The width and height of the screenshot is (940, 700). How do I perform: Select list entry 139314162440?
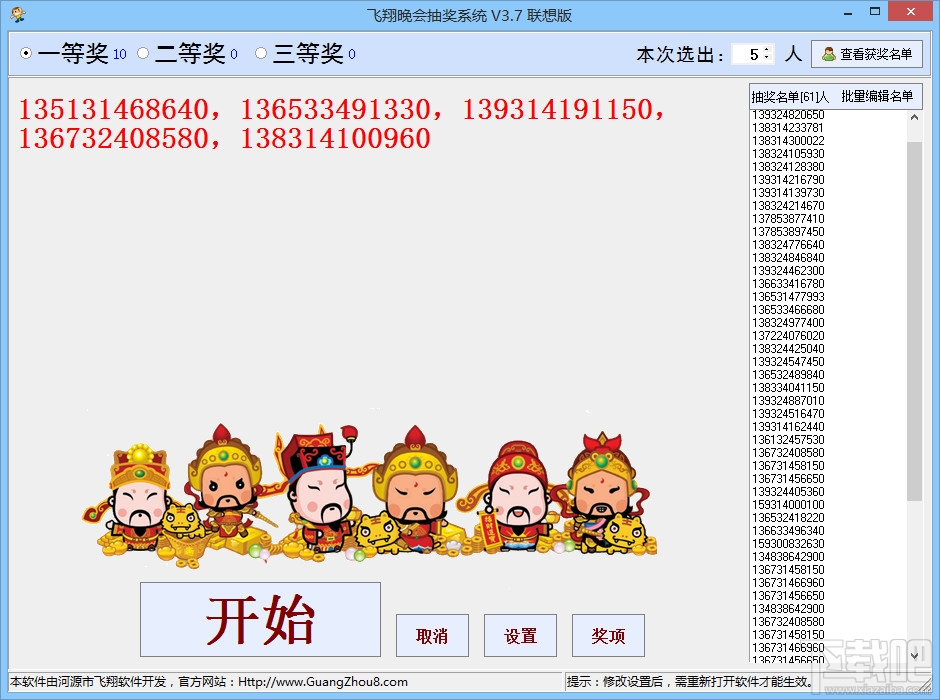[788, 427]
